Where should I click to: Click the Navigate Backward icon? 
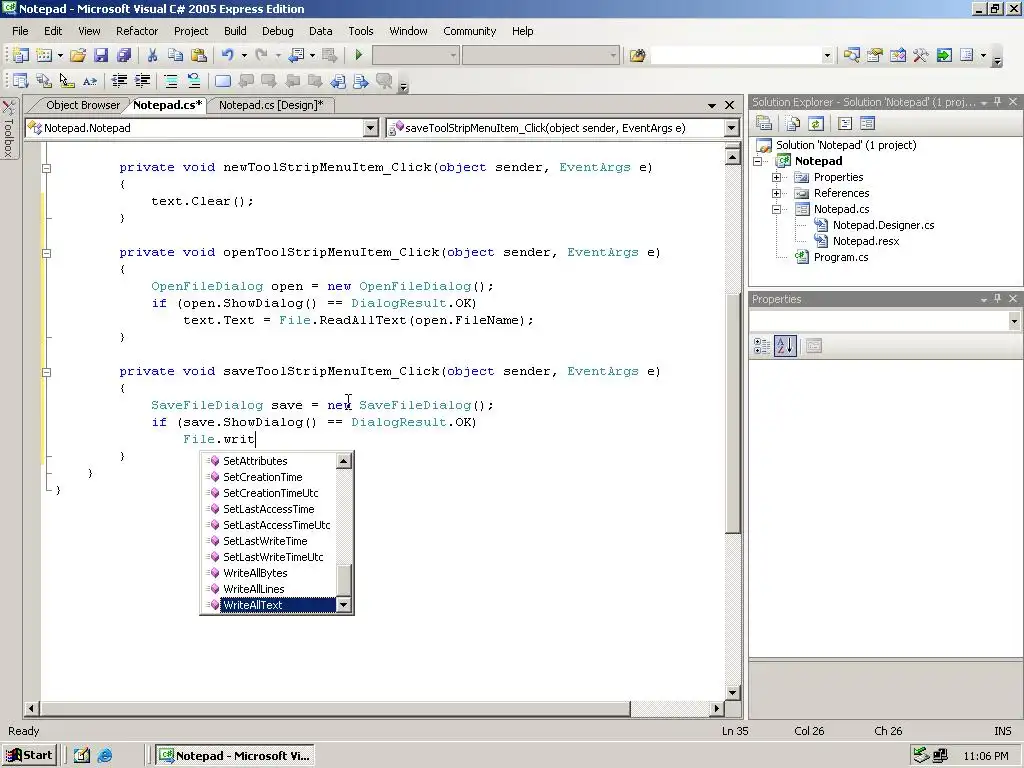point(296,56)
